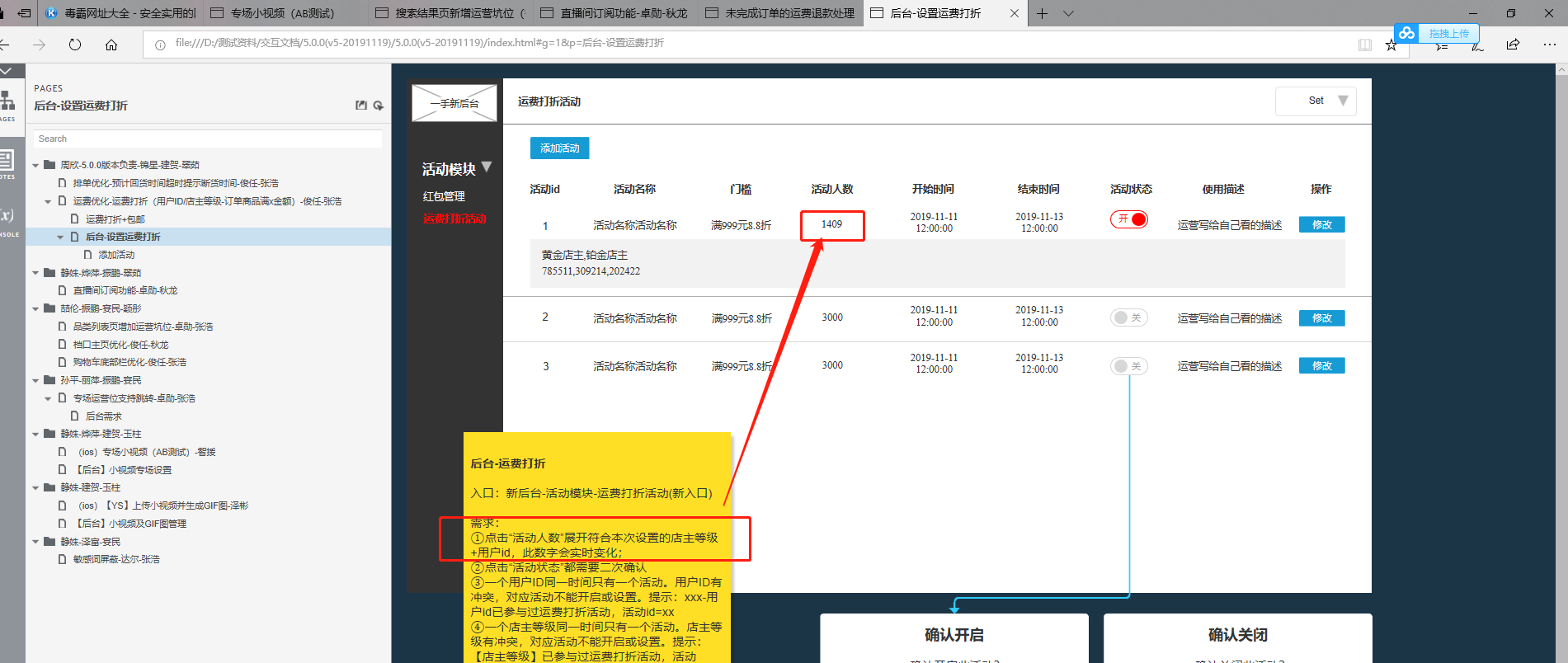Click the Baidu cloud drag-upload widget
The height and width of the screenshot is (663, 1568).
(1437, 33)
